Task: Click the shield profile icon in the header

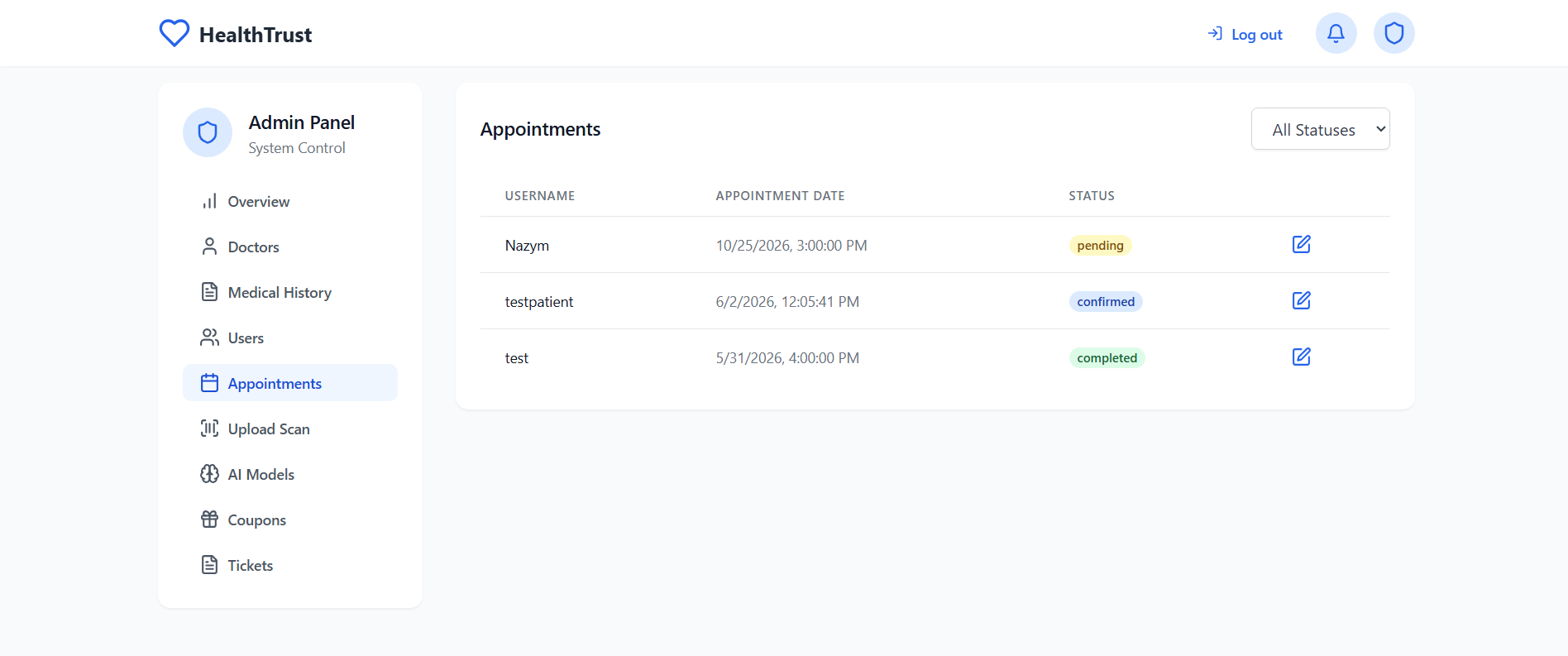Action: pyautogui.click(x=1394, y=33)
